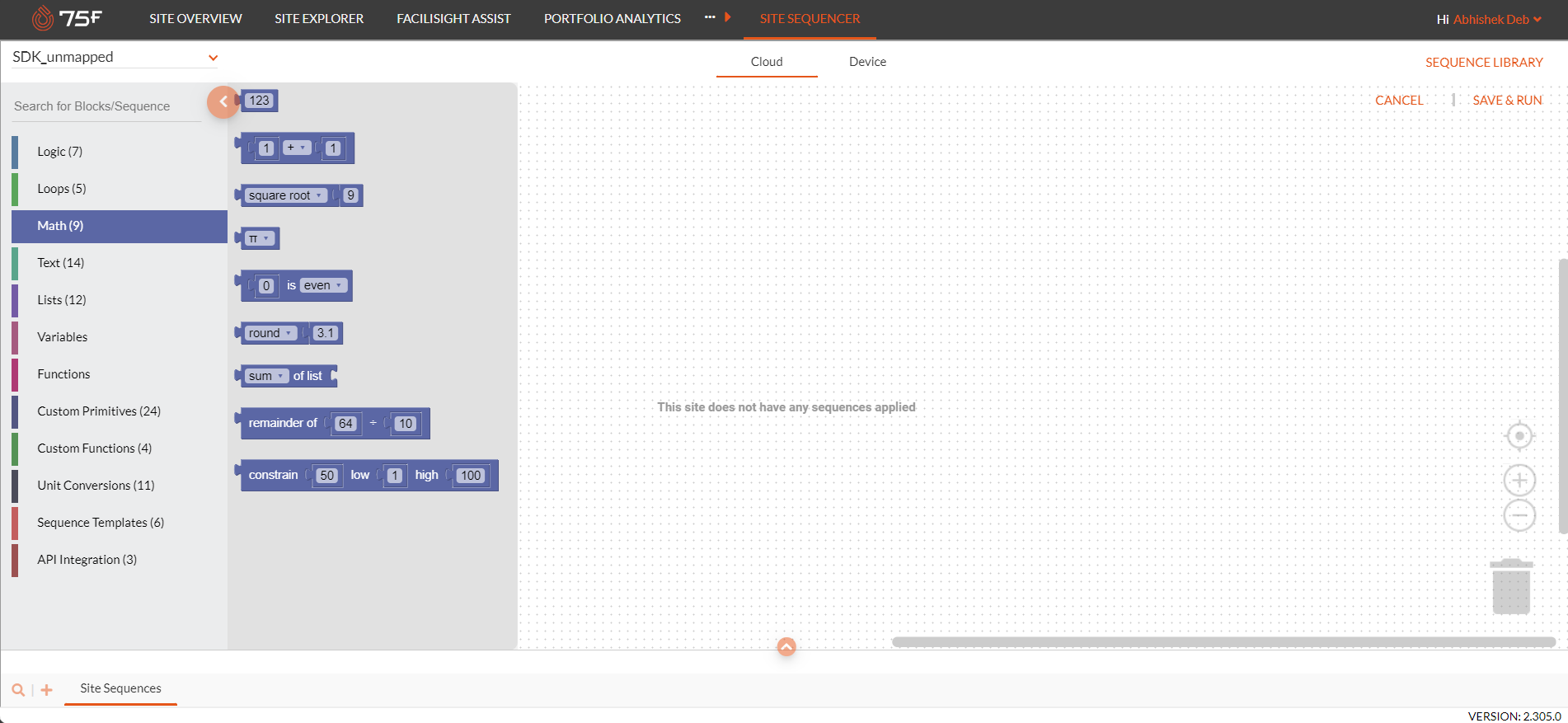Select the pi constant block
1568x723 pixels.
pyautogui.click(x=259, y=238)
